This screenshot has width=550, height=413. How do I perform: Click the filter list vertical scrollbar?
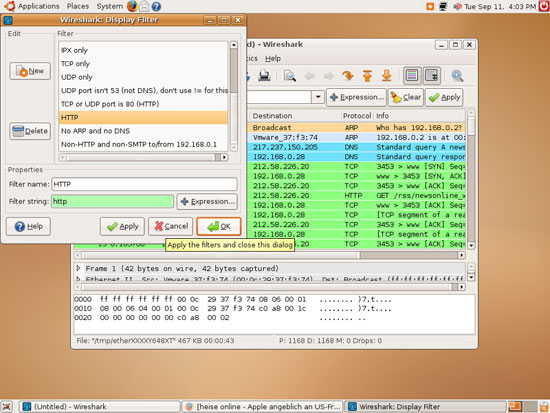[234, 96]
